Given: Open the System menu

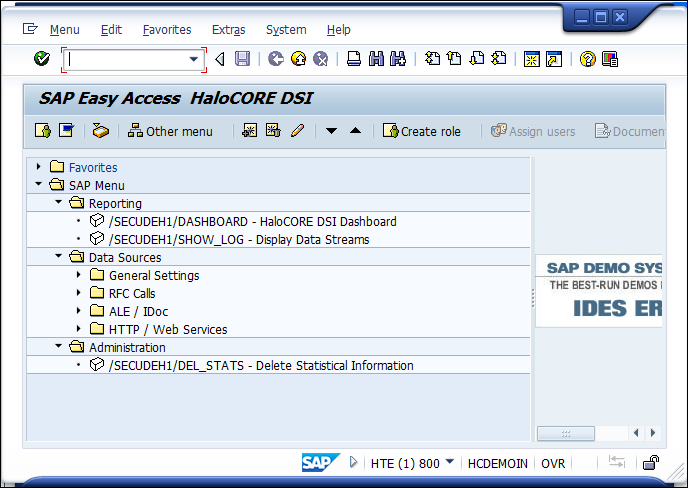Looking at the screenshot, I should coord(286,30).
